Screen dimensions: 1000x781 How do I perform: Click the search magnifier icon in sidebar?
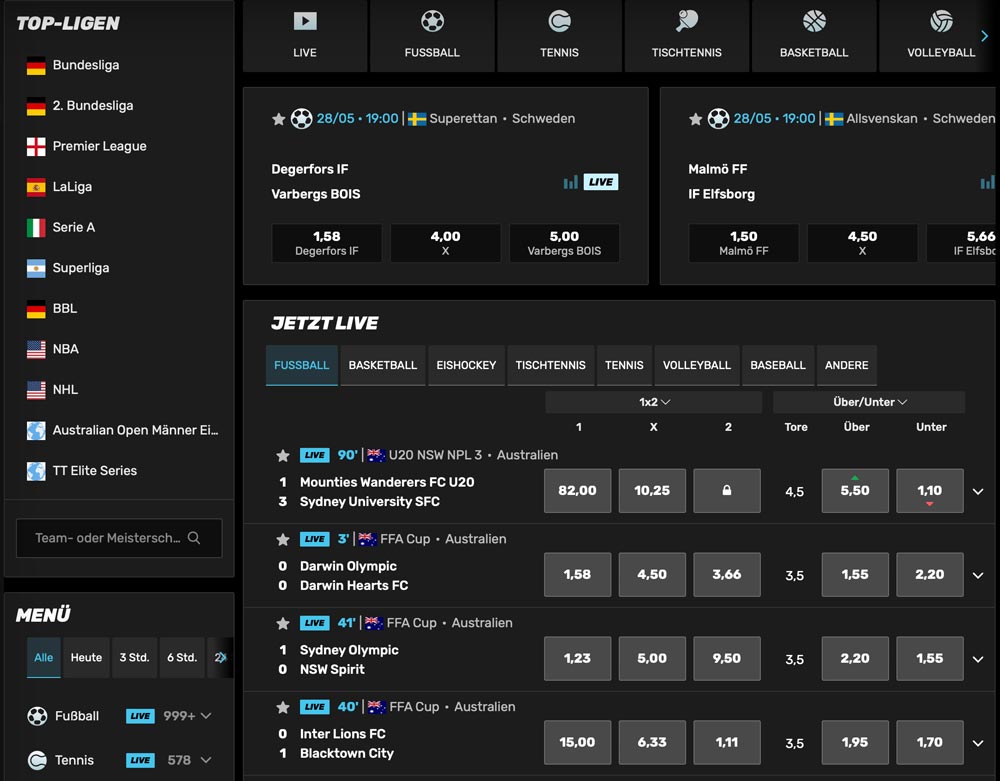194,538
